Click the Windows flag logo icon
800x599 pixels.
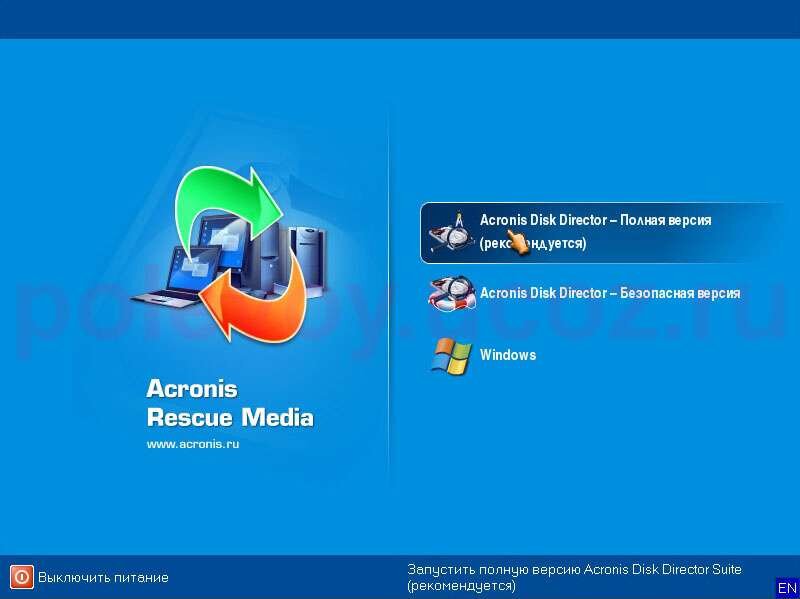[451, 356]
